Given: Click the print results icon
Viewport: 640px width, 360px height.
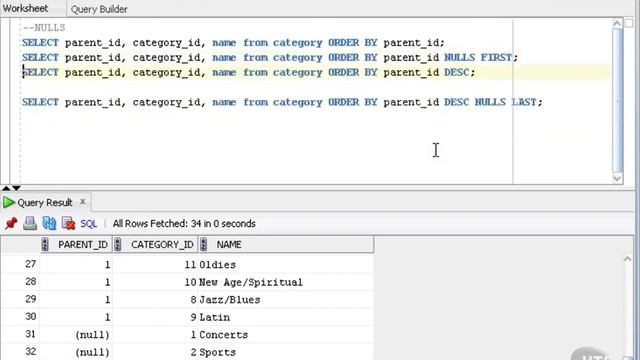Looking at the screenshot, I should point(30,223).
